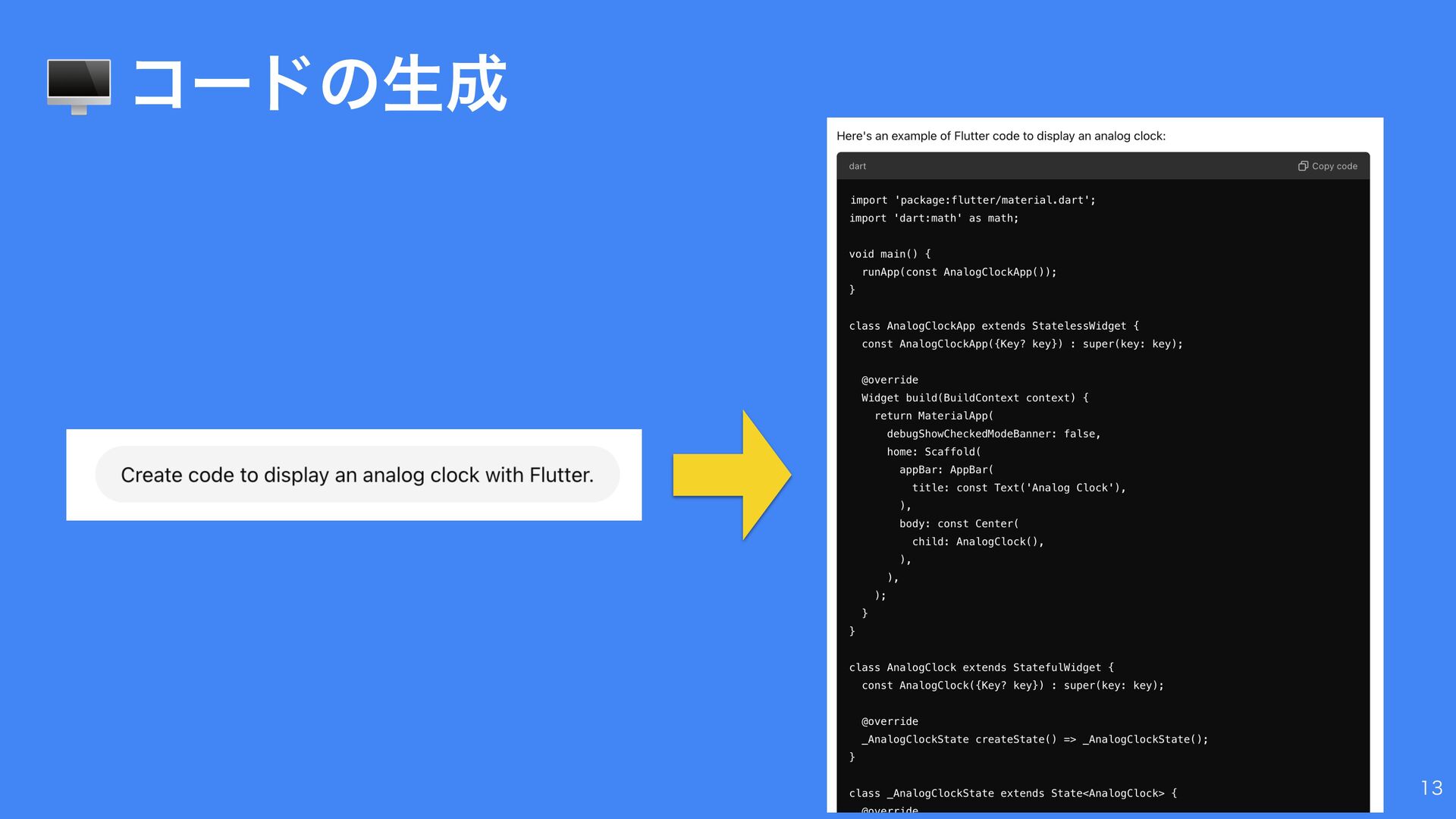
Task: Click 'class AnalogClockApp extends StatelessWidget {'
Action: coord(994,326)
